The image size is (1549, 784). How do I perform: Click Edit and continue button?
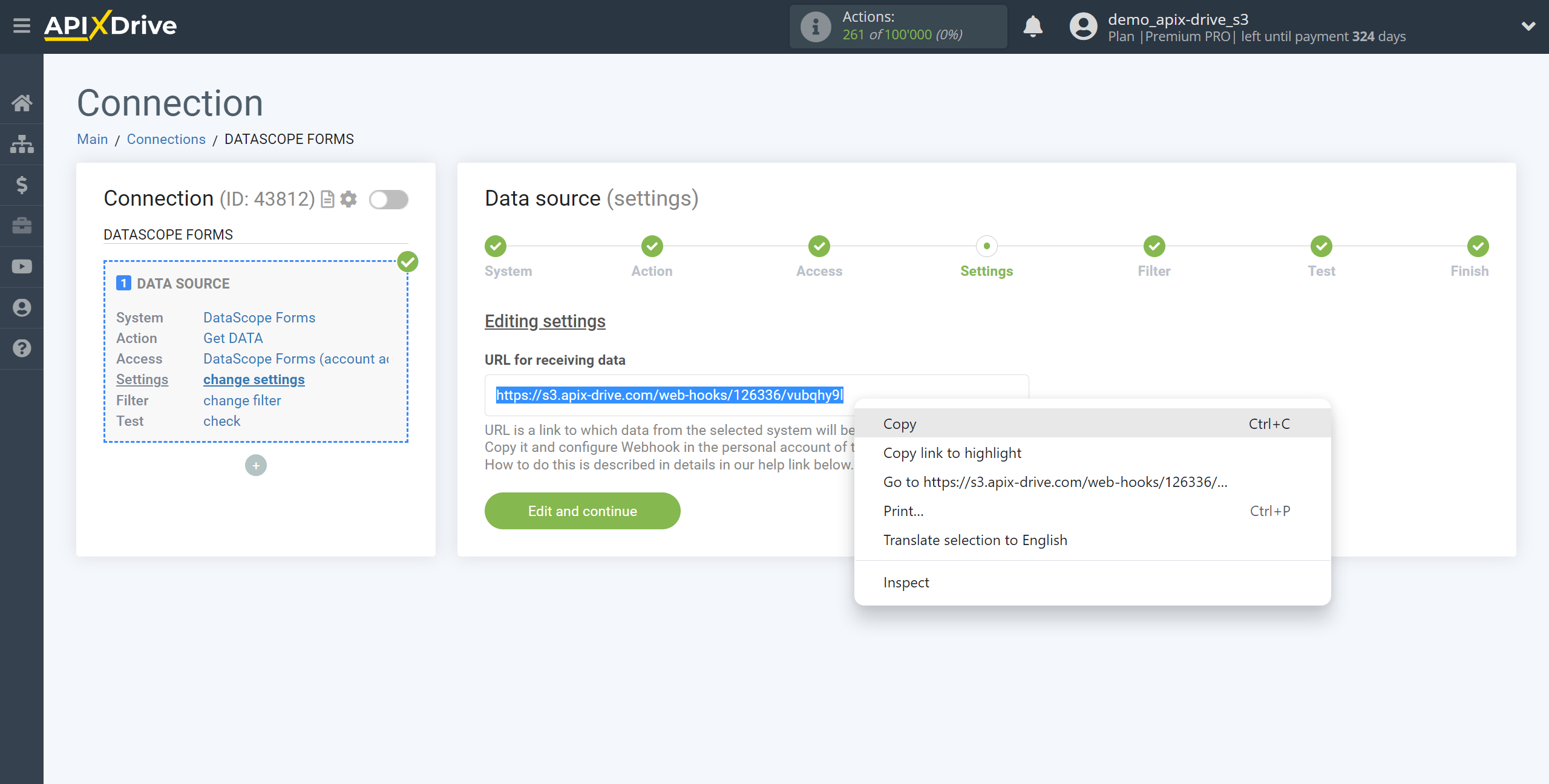pyautogui.click(x=583, y=510)
